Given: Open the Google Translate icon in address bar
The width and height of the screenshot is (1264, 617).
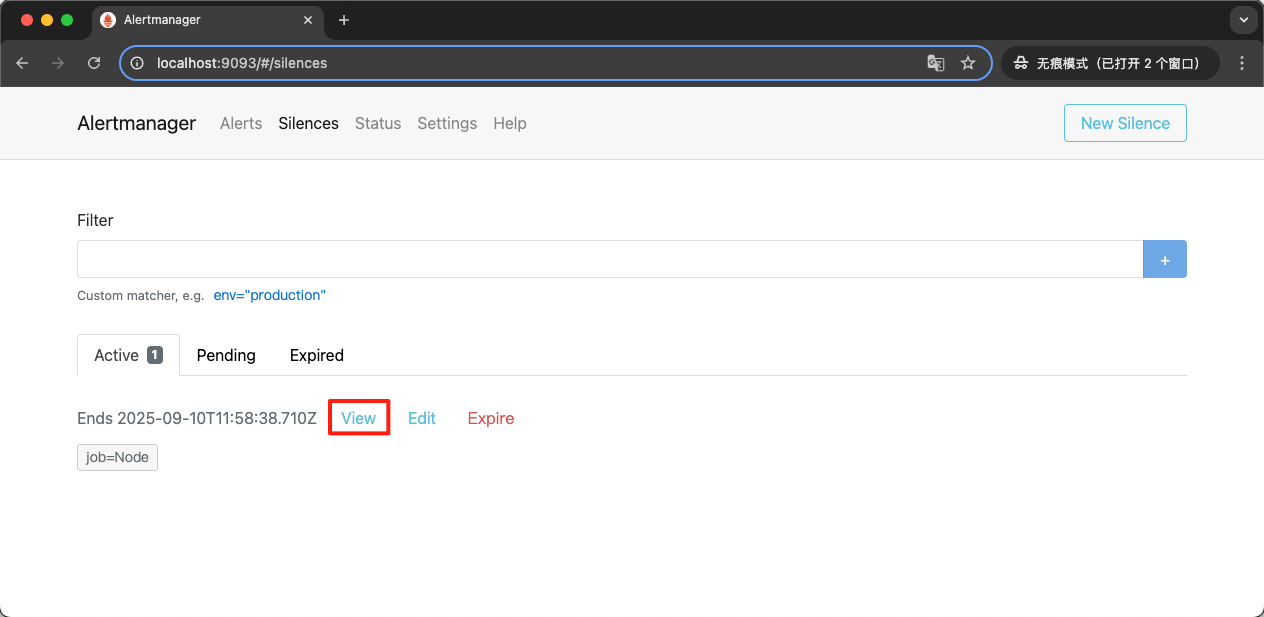Looking at the screenshot, I should pyautogui.click(x=935, y=62).
